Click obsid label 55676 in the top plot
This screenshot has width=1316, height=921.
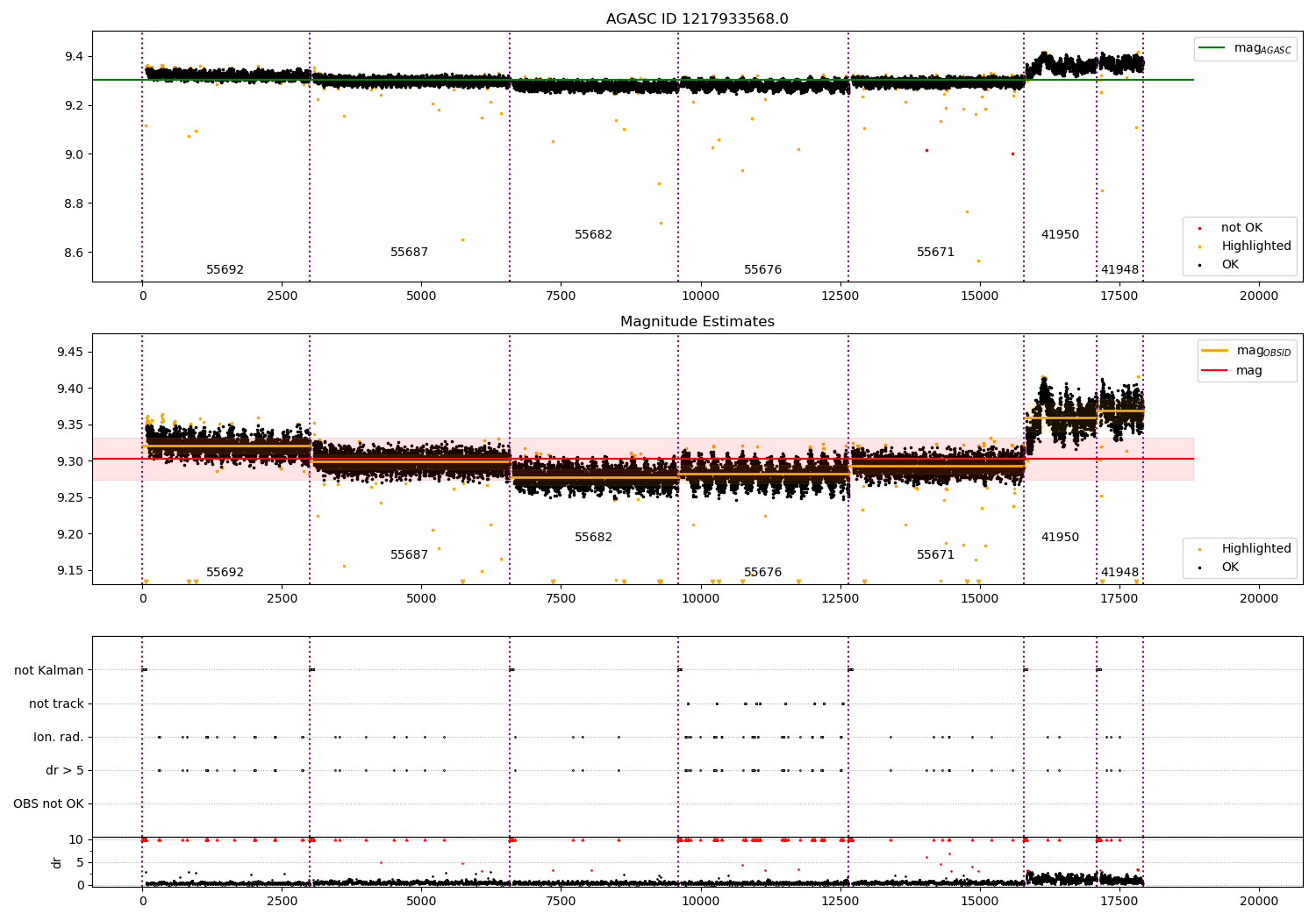(x=762, y=270)
